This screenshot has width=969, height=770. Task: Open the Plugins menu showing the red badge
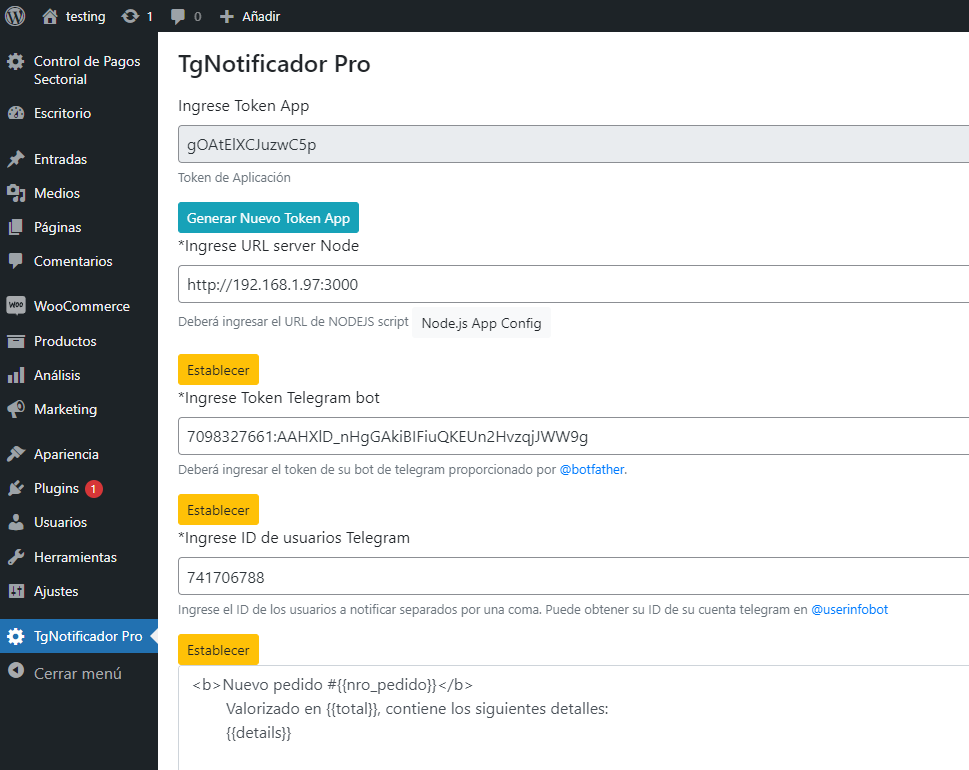55,487
